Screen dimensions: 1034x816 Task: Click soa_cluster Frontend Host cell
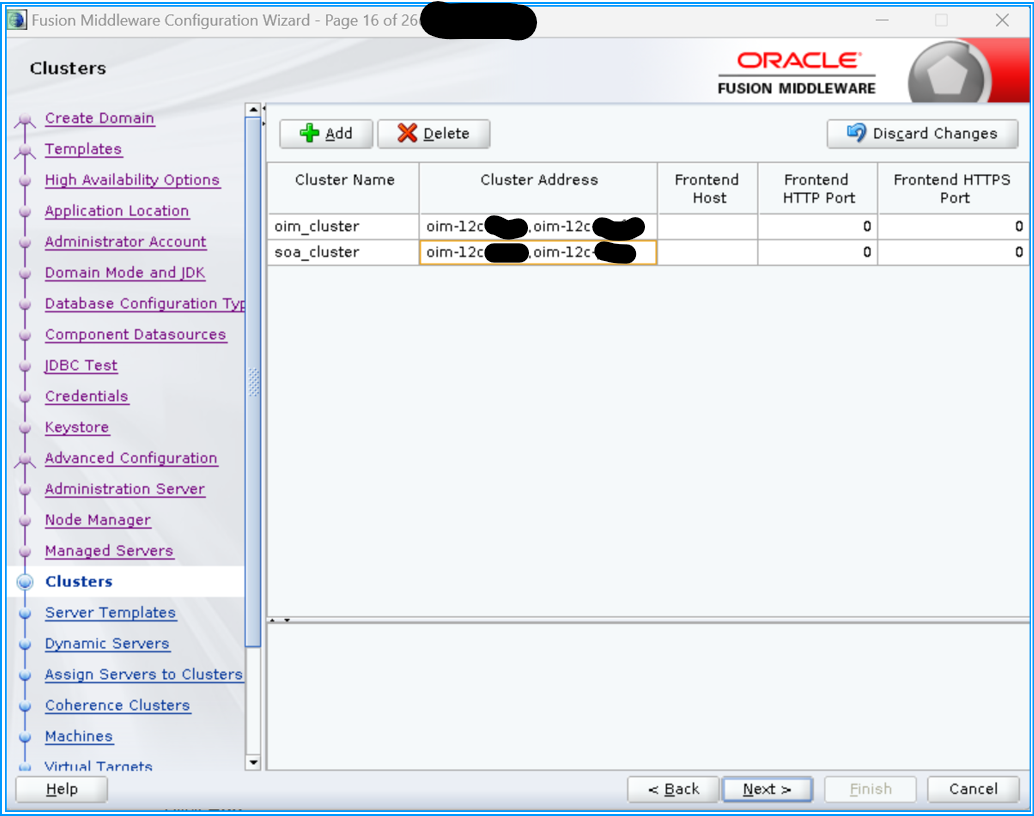[x=708, y=253]
